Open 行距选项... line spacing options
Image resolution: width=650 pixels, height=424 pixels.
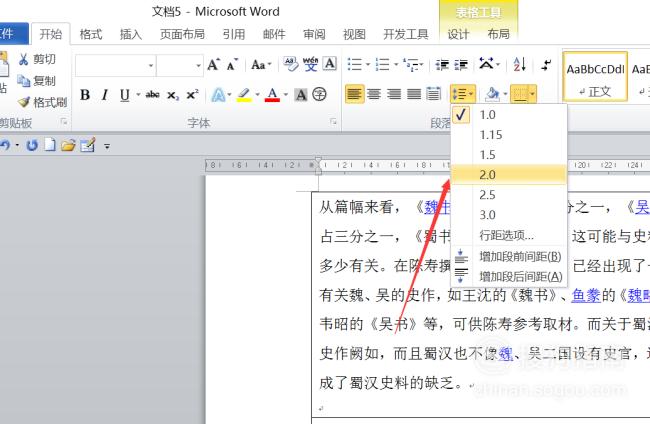click(509, 235)
